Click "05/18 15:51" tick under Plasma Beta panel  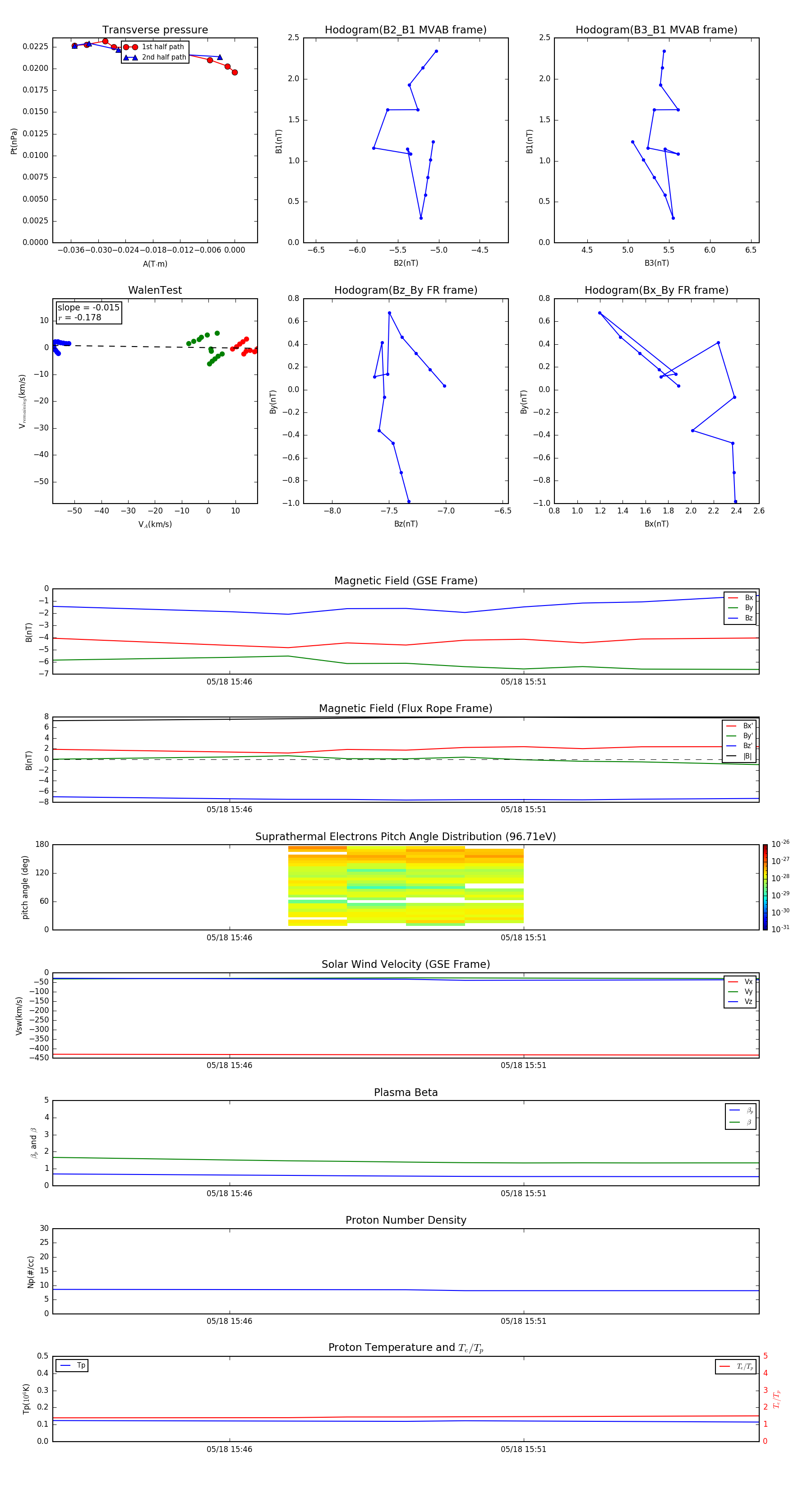point(524,1193)
